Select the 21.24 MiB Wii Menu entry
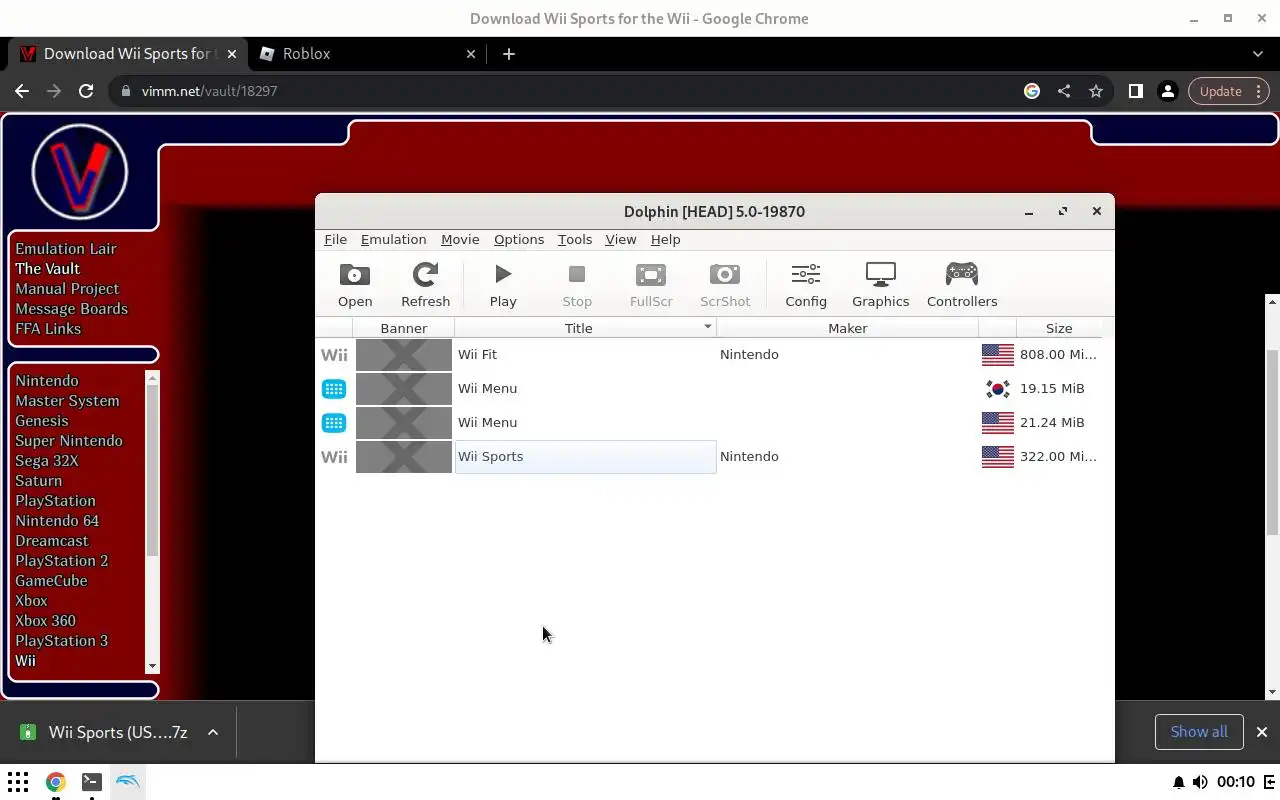This screenshot has height=800, width=1280. click(487, 423)
